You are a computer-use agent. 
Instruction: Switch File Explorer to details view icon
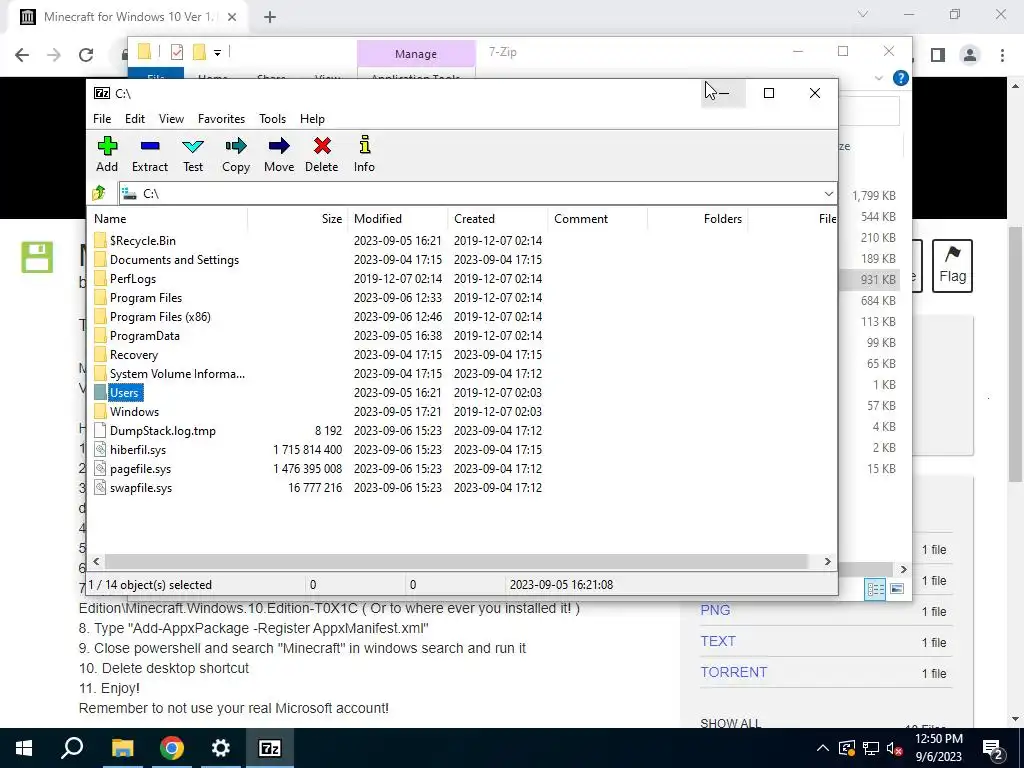[x=875, y=589]
